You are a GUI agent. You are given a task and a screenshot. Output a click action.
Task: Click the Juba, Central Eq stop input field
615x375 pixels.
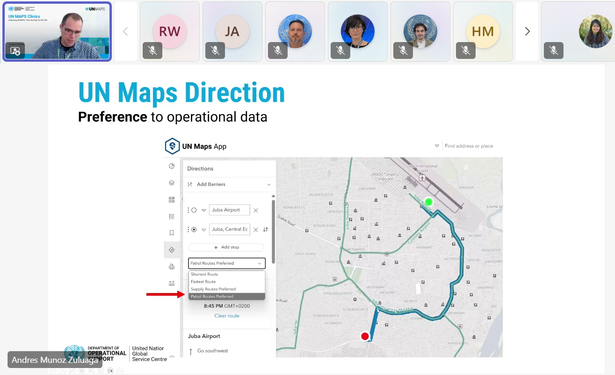(229, 229)
